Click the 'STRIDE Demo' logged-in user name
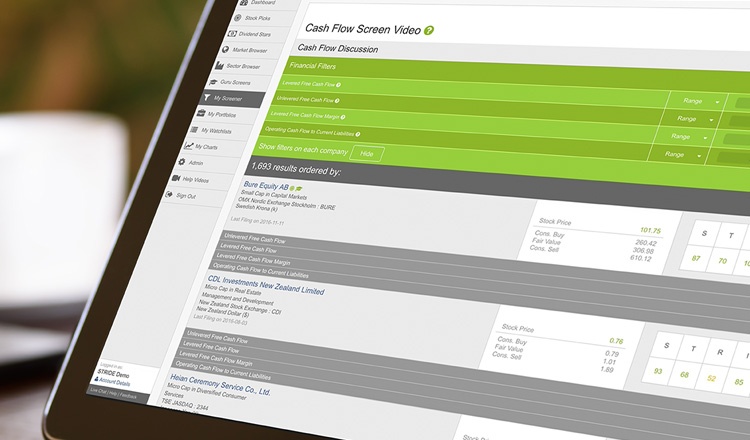The width and height of the screenshot is (750, 440). 113,374
